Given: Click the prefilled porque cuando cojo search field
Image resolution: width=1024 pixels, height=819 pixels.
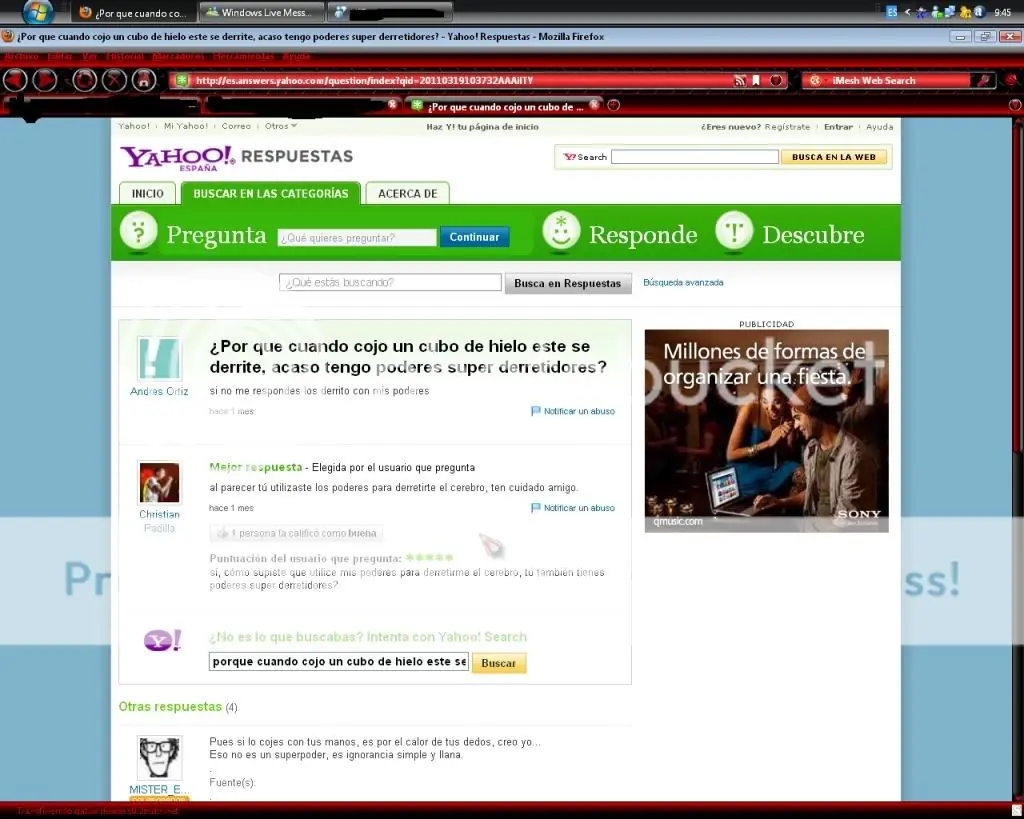Looking at the screenshot, I should [338, 662].
